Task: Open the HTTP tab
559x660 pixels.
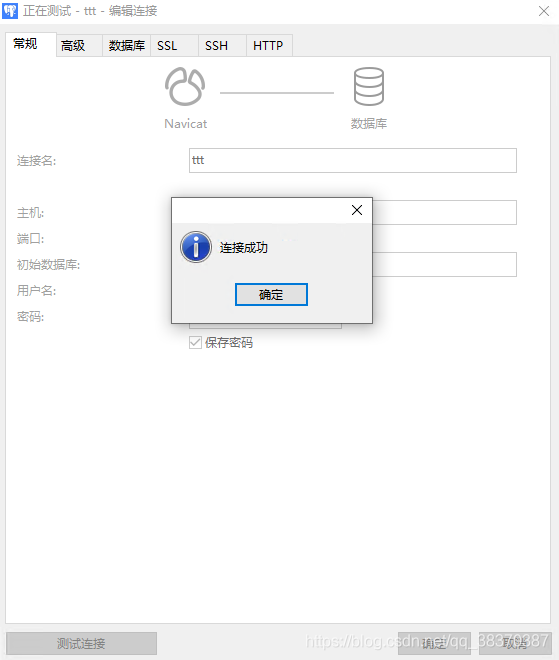Action: [269, 45]
